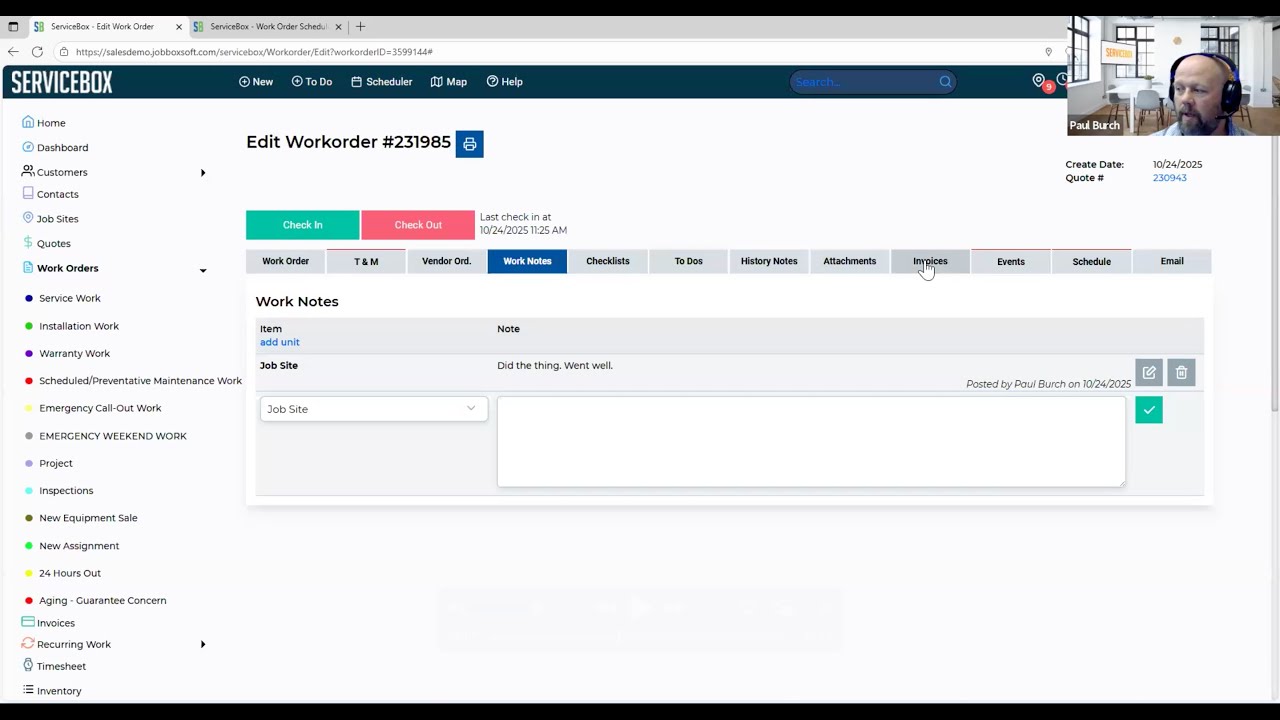Open Invoices in the sidebar
Screen dimensions: 1280x720
(55, 623)
